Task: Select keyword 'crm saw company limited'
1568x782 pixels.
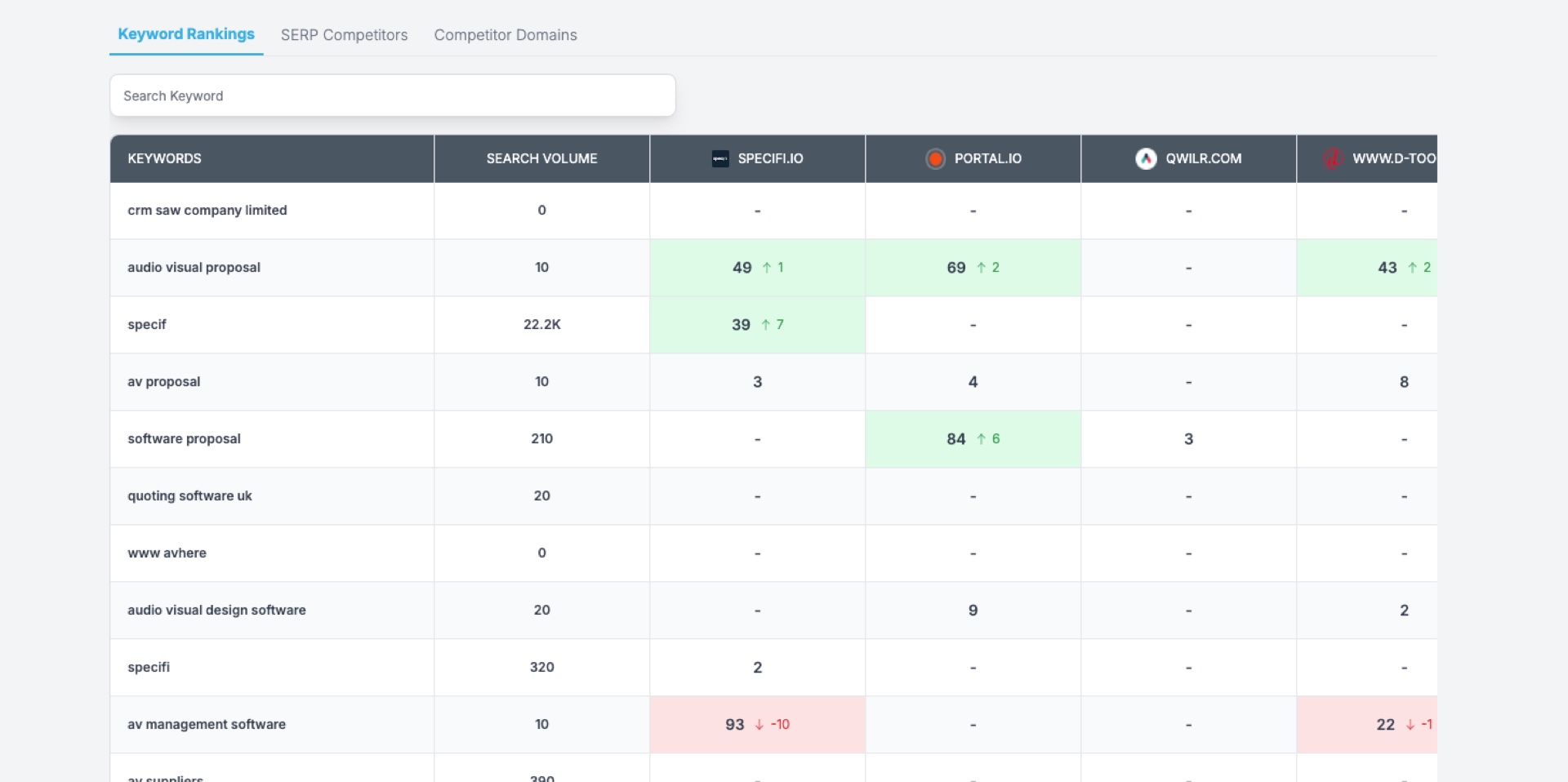Action: click(207, 210)
